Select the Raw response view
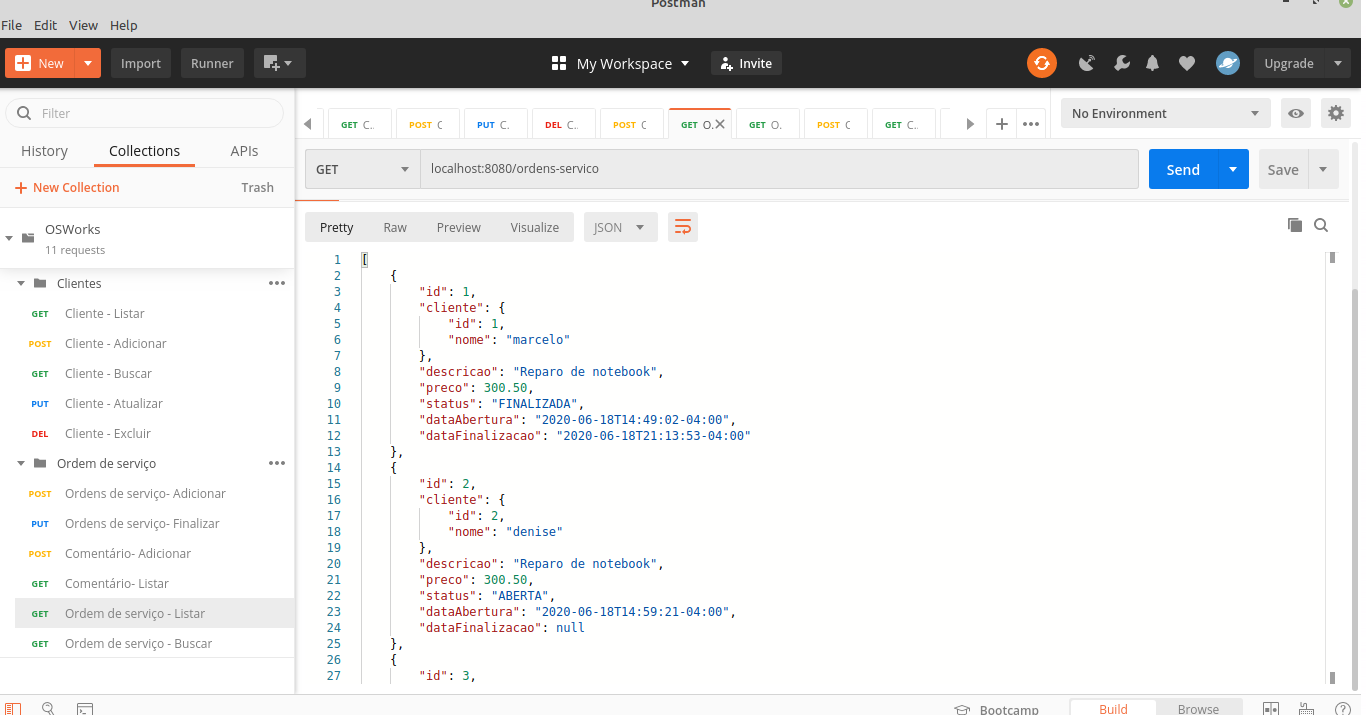The height and width of the screenshot is (715, 1366). point(395,227)
